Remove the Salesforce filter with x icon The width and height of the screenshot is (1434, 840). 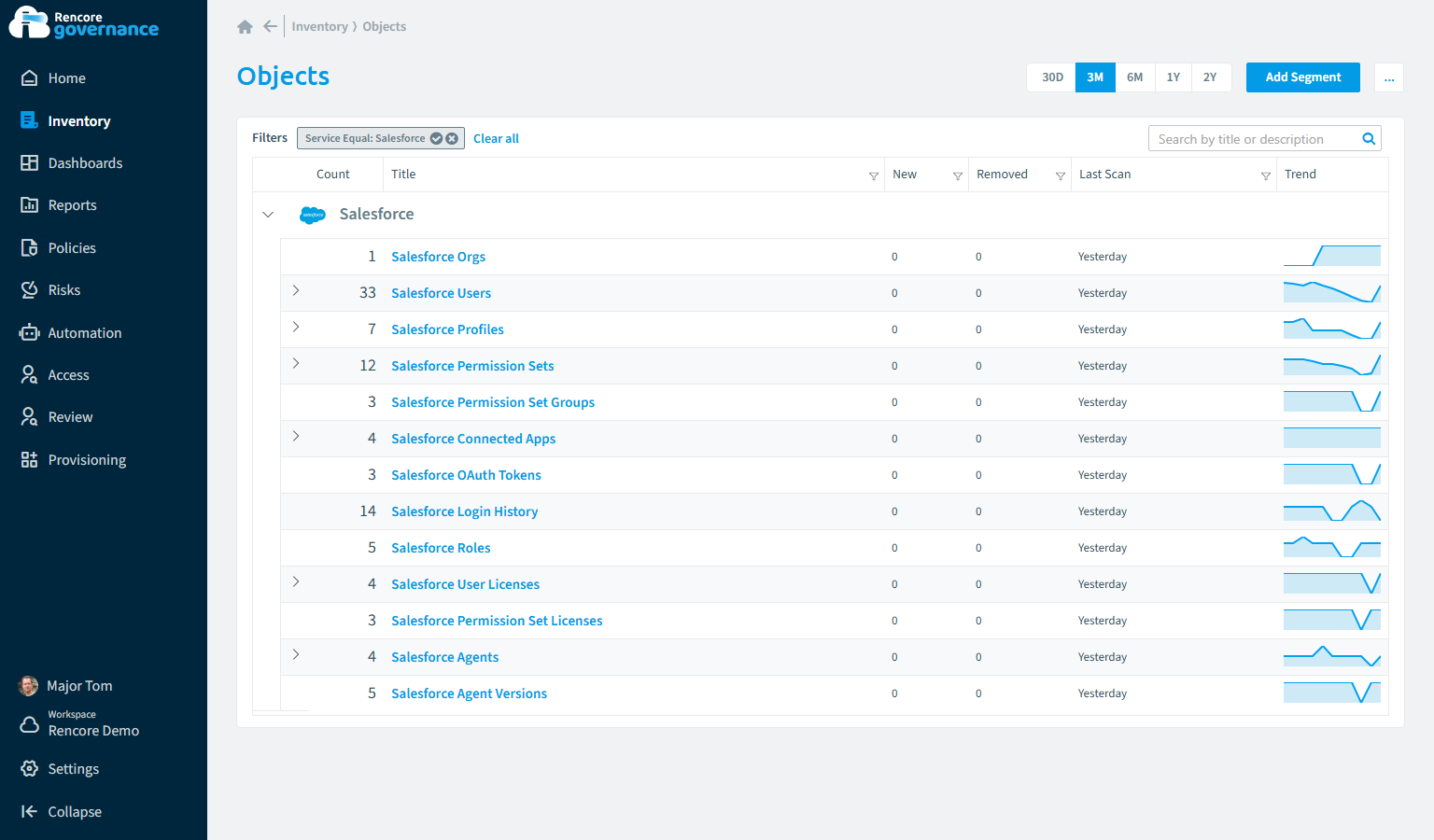[452, 138]
